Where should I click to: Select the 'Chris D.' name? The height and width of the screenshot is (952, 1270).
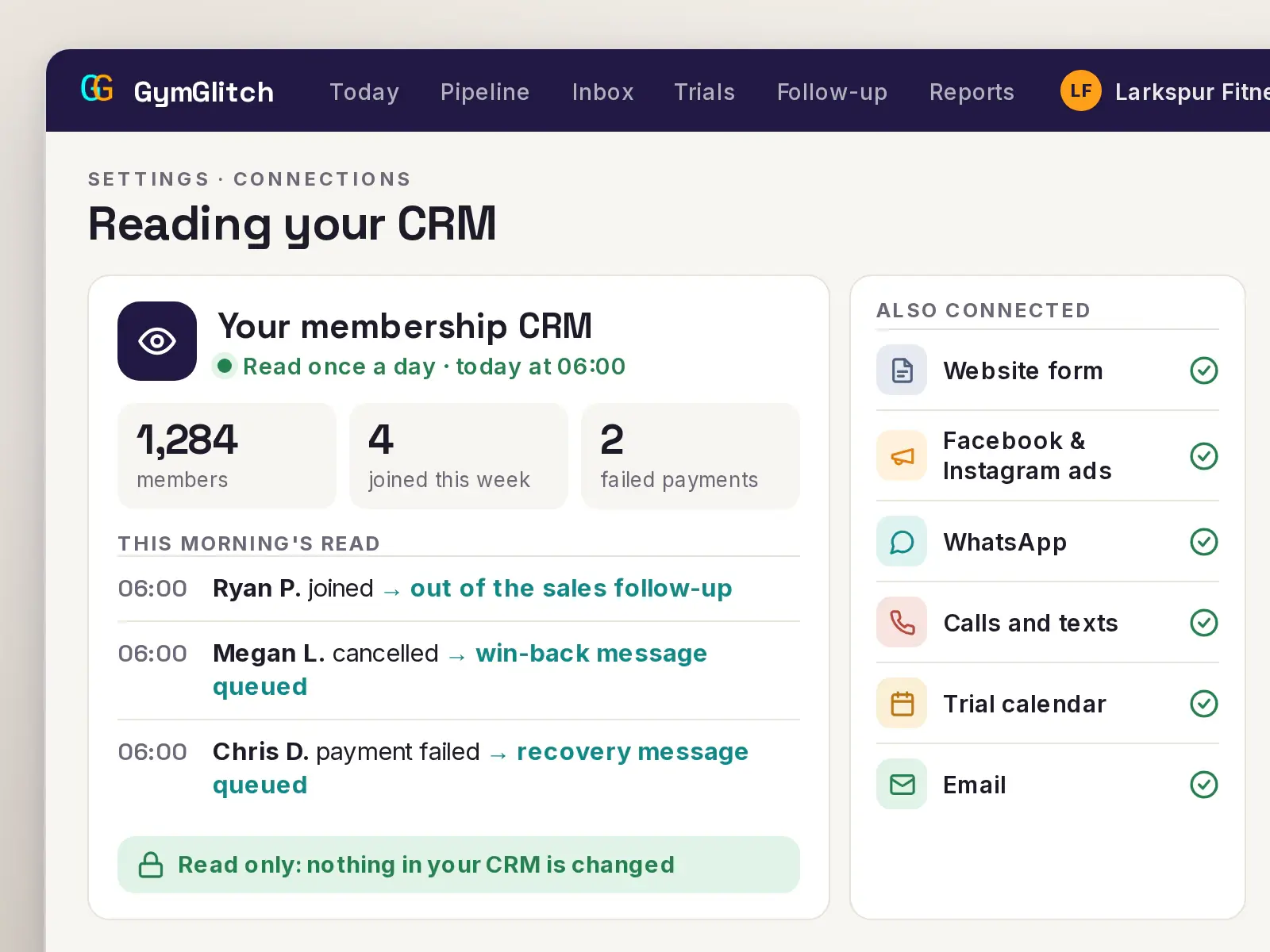coord(260,752)
